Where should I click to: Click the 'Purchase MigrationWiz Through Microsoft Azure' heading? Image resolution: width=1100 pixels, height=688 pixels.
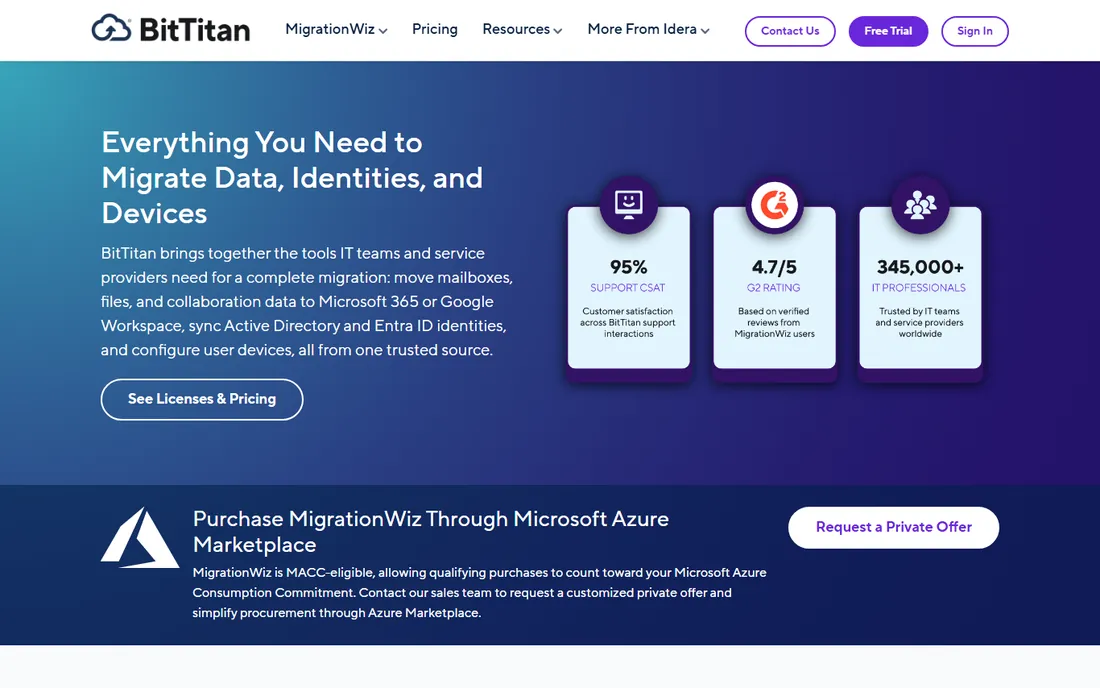pos(431,532)
